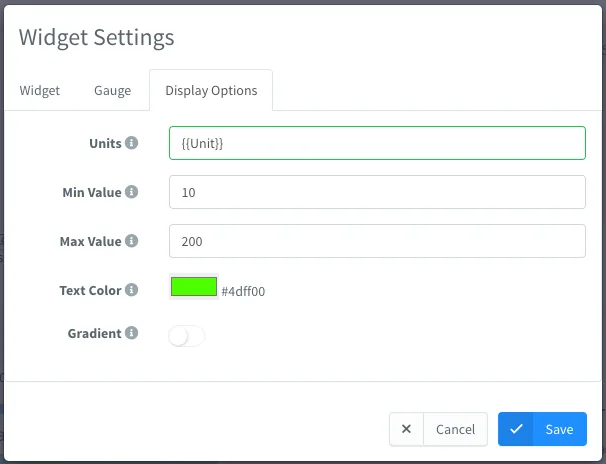Viewport: 606px width, 464px height.
Task: Click the checkmark icon of the Save button
Action: [x=516, y=429]
